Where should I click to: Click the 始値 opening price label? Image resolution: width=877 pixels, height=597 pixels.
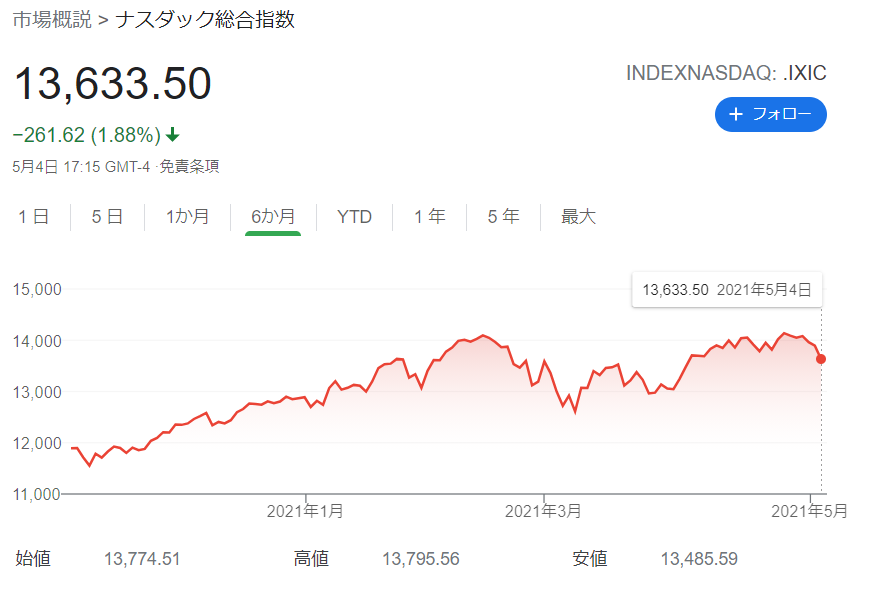[33, 558]
